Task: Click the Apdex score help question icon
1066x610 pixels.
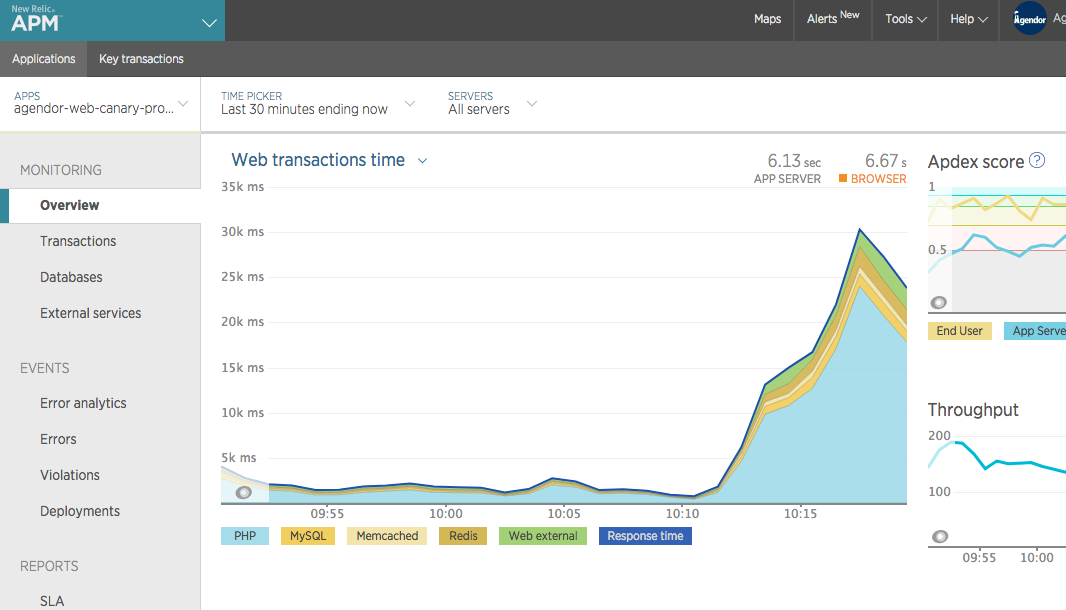Action: (1037, 160)
